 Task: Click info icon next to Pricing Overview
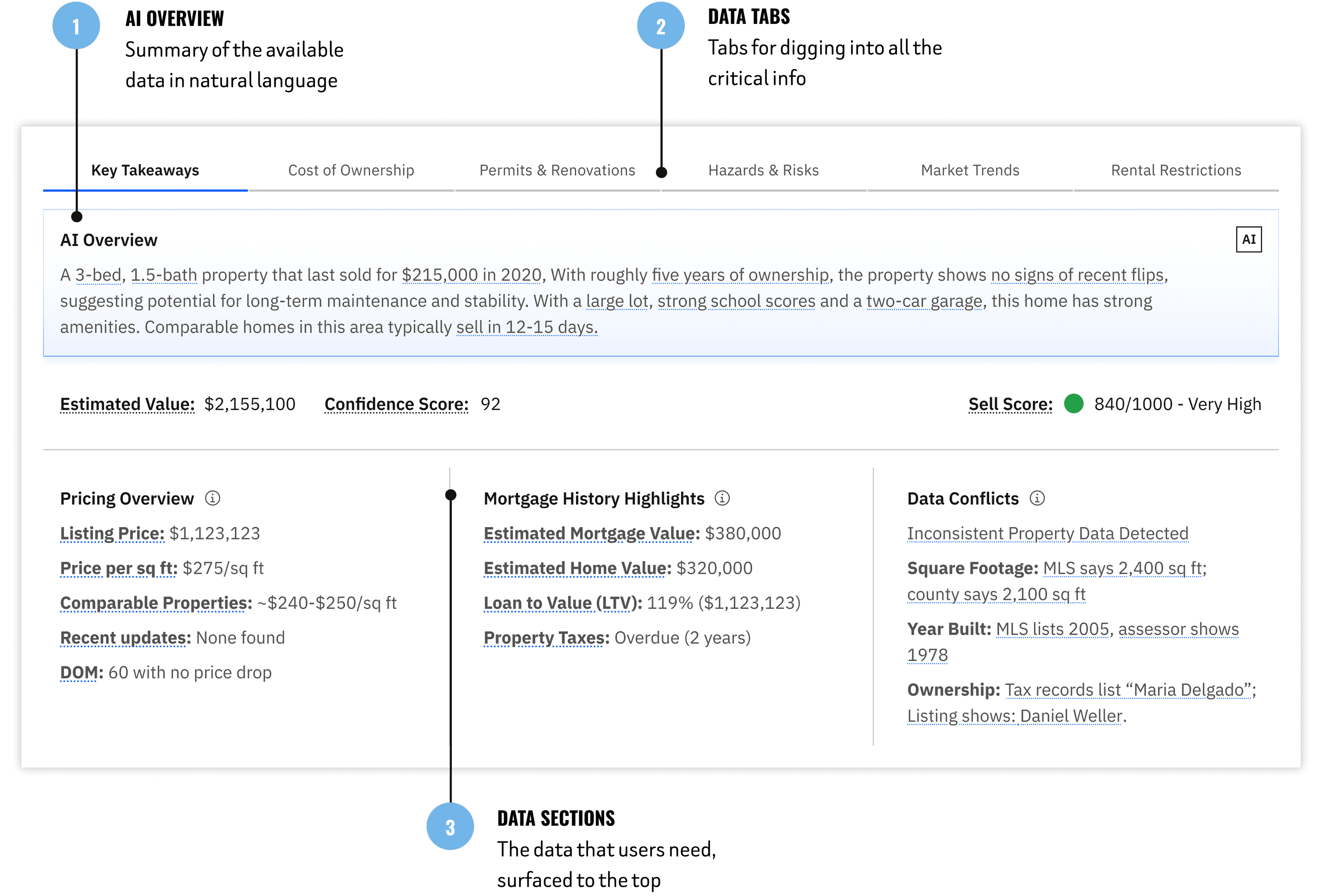pyautogui.click(x=212, y=498)
